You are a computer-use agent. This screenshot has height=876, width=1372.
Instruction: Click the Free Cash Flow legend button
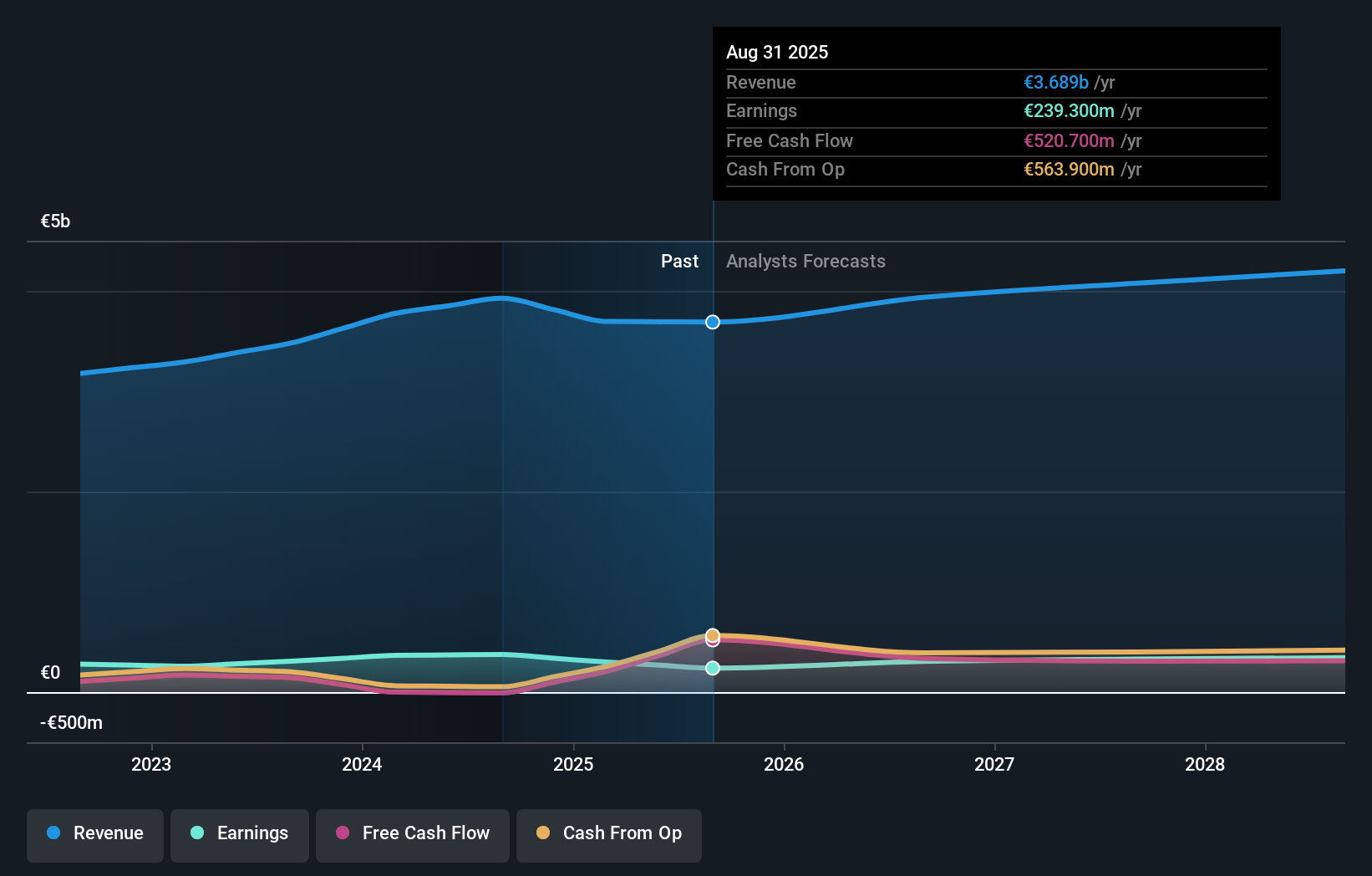[x=412, y=833]
